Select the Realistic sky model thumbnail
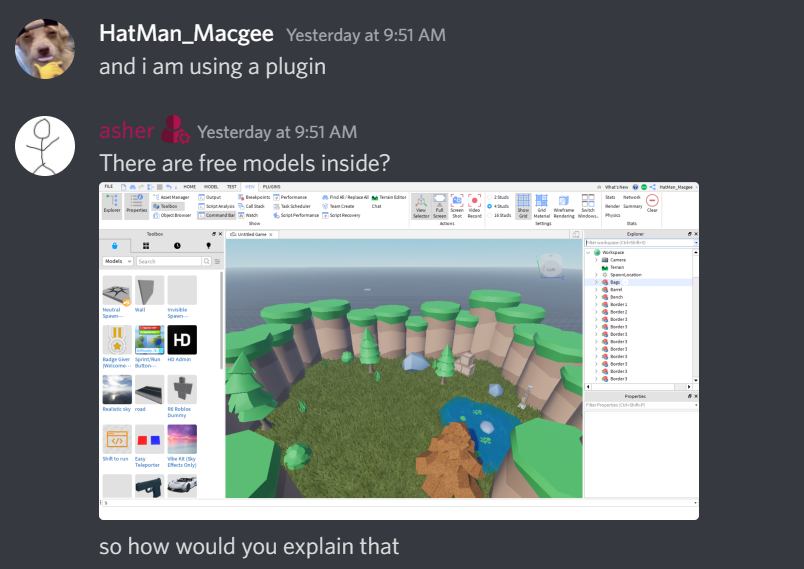 point(117,390)
